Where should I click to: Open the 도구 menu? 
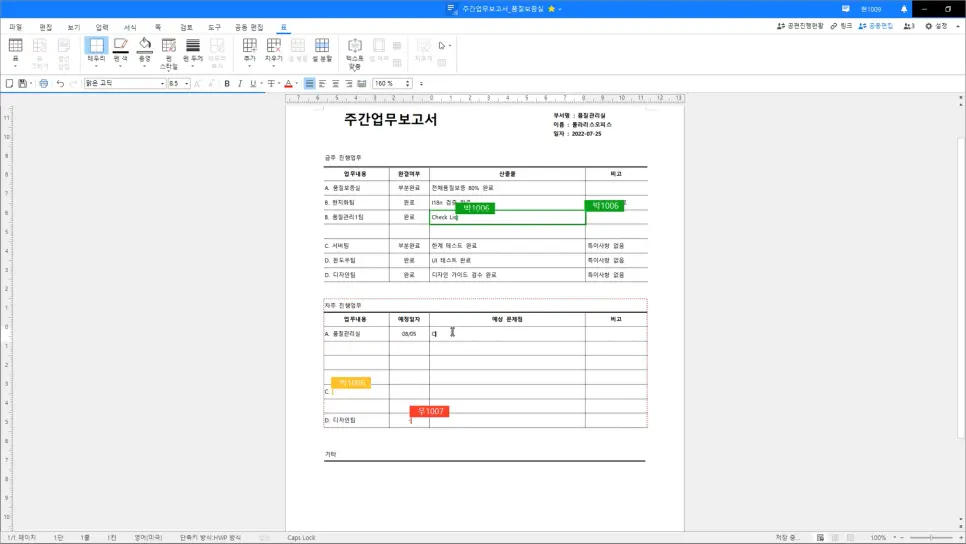(x=214, y=27)
